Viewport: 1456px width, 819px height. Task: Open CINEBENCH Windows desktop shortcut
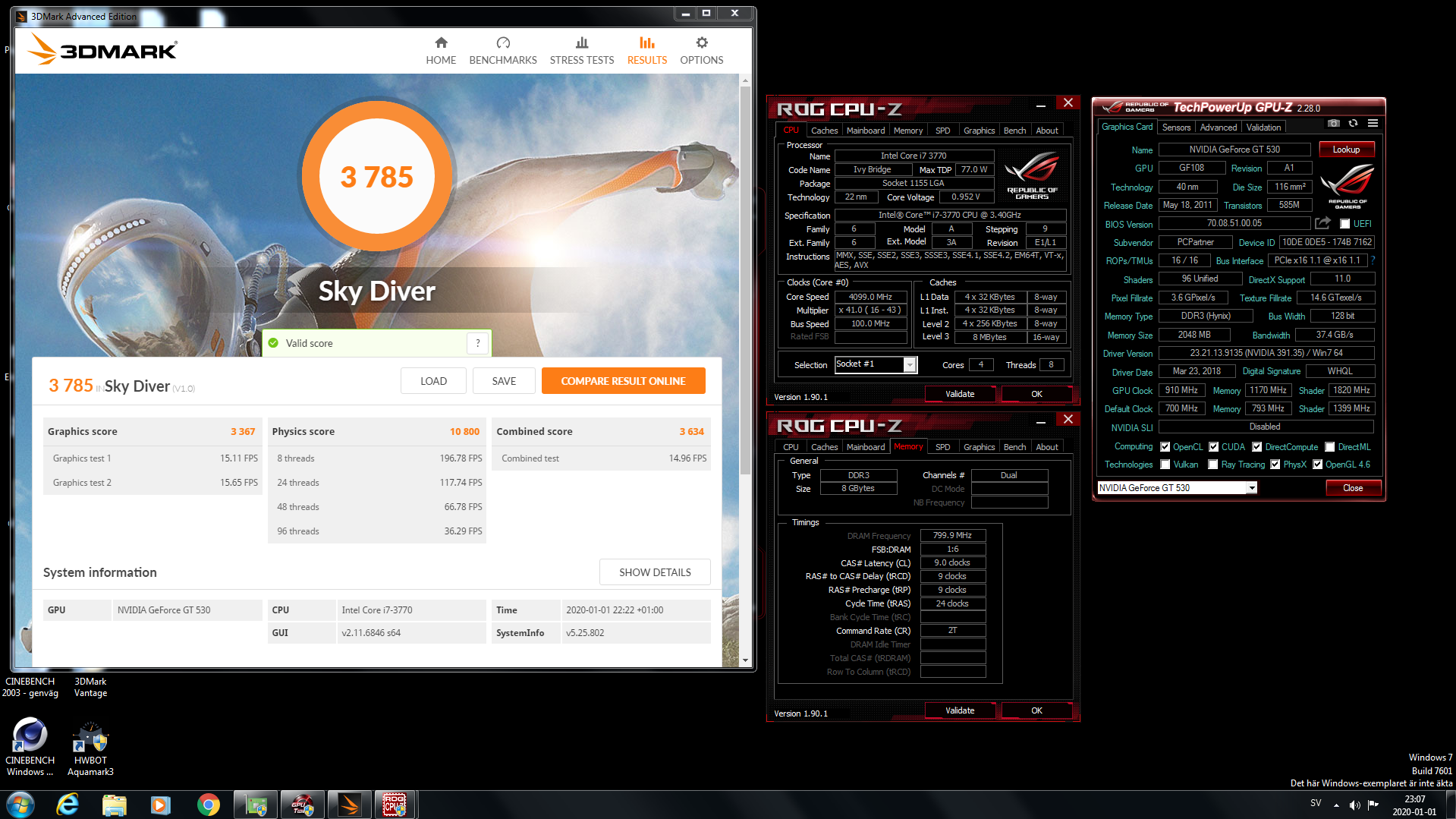pyautogui.click(x=30, y=747)
